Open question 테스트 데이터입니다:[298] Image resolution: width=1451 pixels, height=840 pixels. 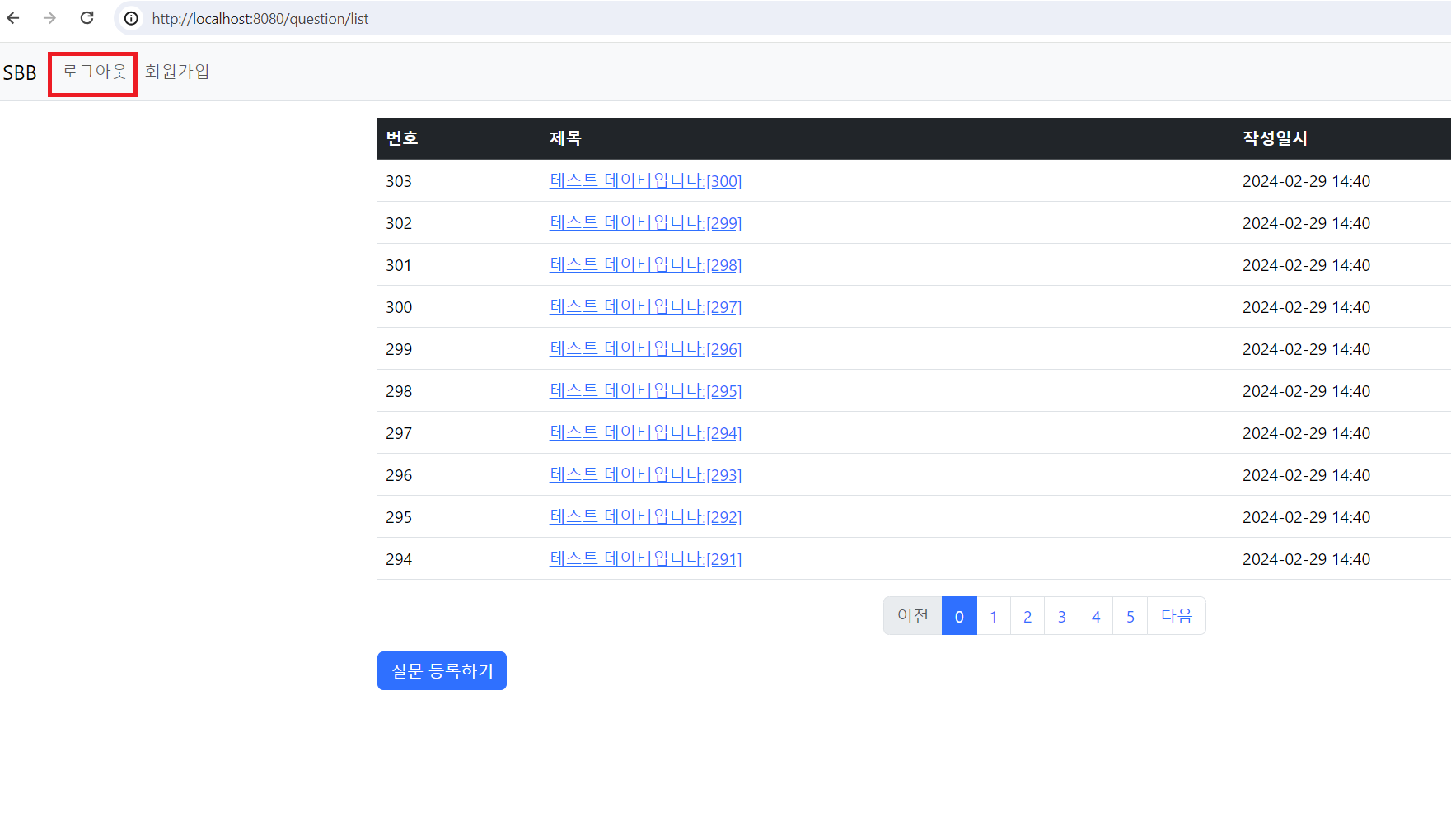click(x=645, y=264)
